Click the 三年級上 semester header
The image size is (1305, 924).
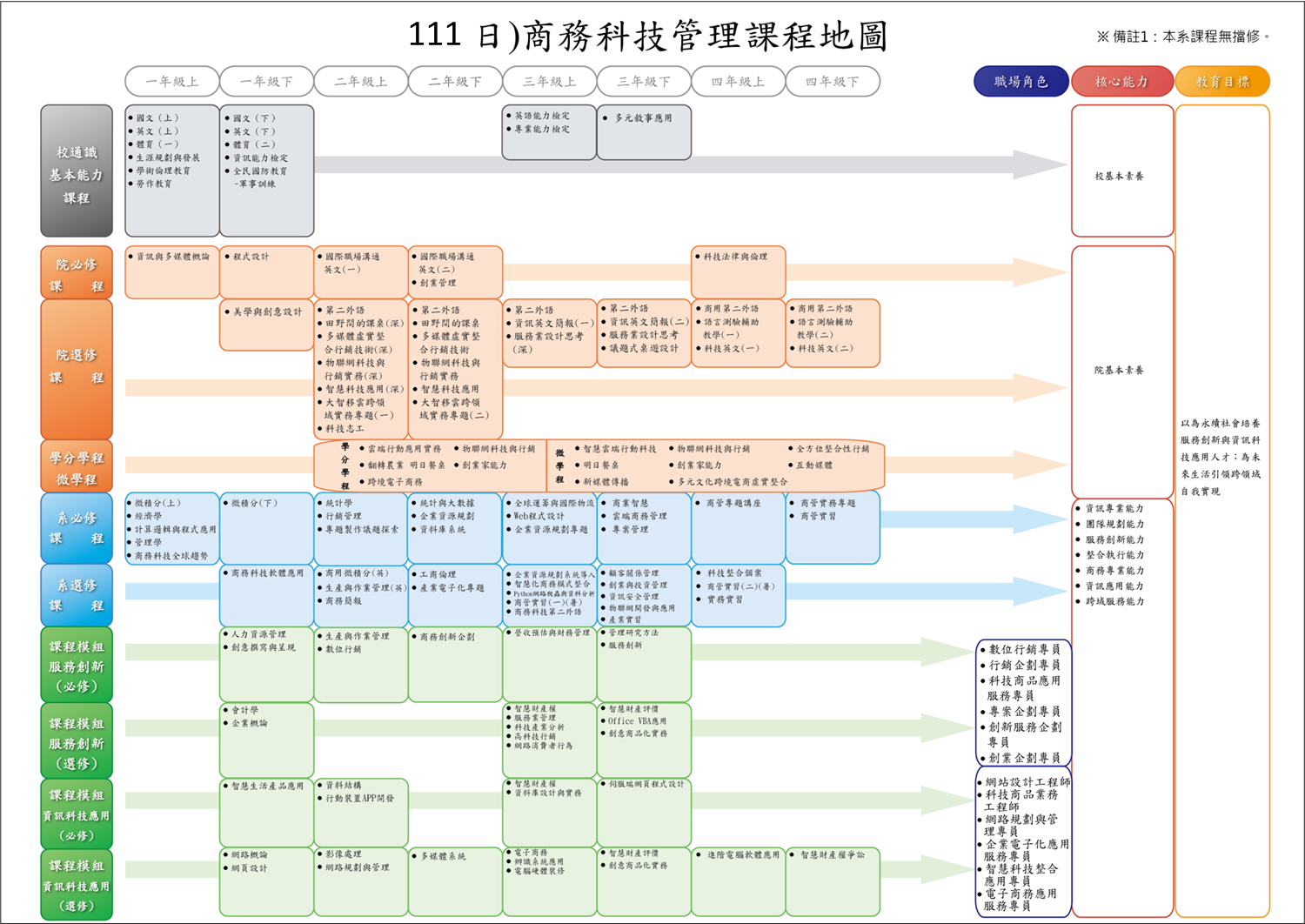pyautogui.click(x=549, y=81)
